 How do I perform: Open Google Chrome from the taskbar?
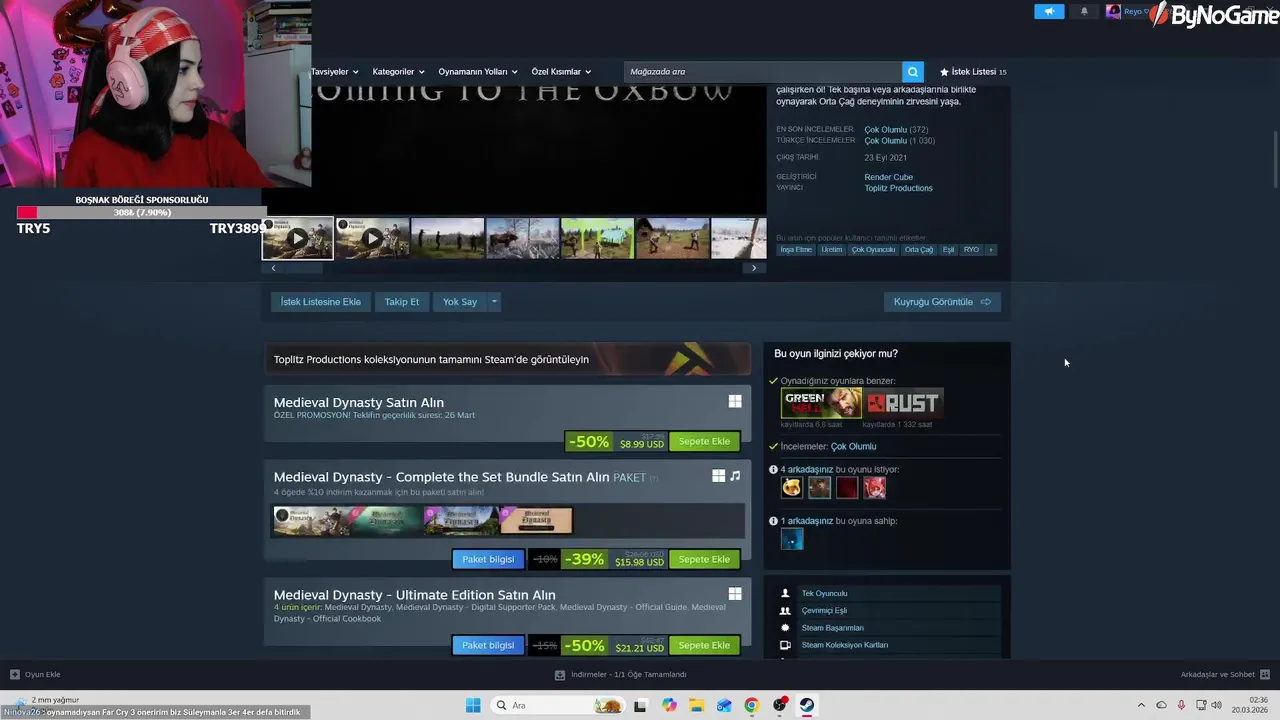point(751,705)
